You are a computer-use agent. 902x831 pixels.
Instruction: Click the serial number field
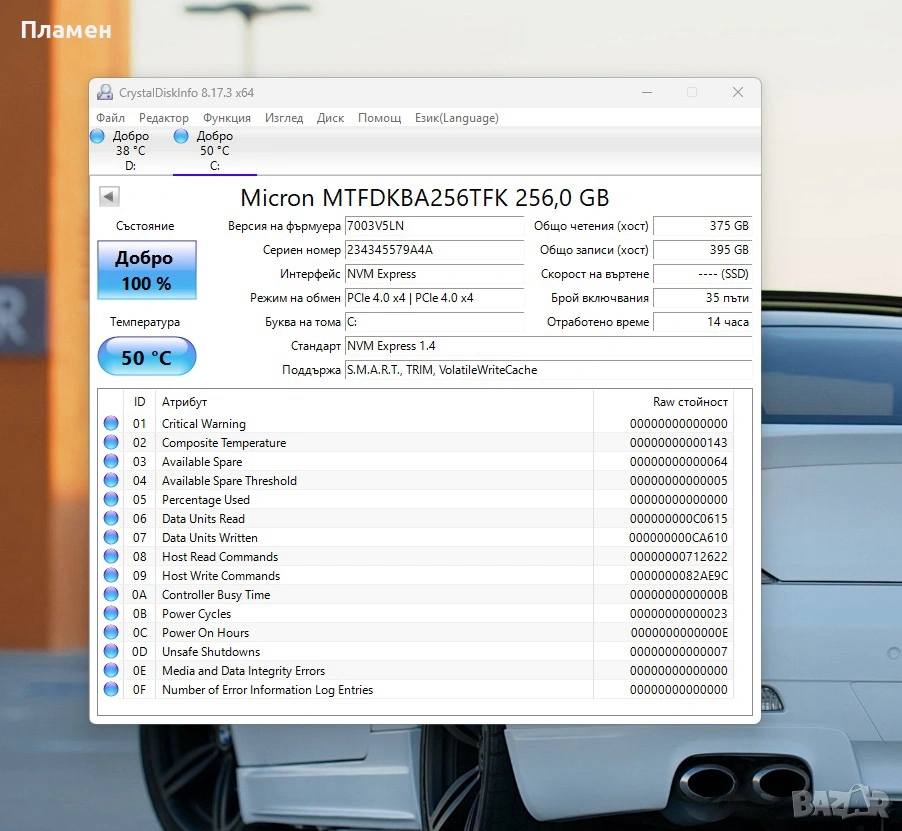click(433, 250)
